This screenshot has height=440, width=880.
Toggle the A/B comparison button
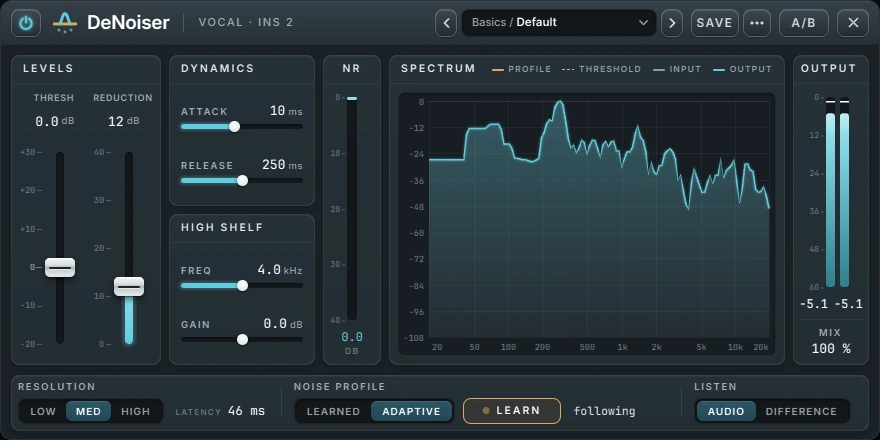804,23
